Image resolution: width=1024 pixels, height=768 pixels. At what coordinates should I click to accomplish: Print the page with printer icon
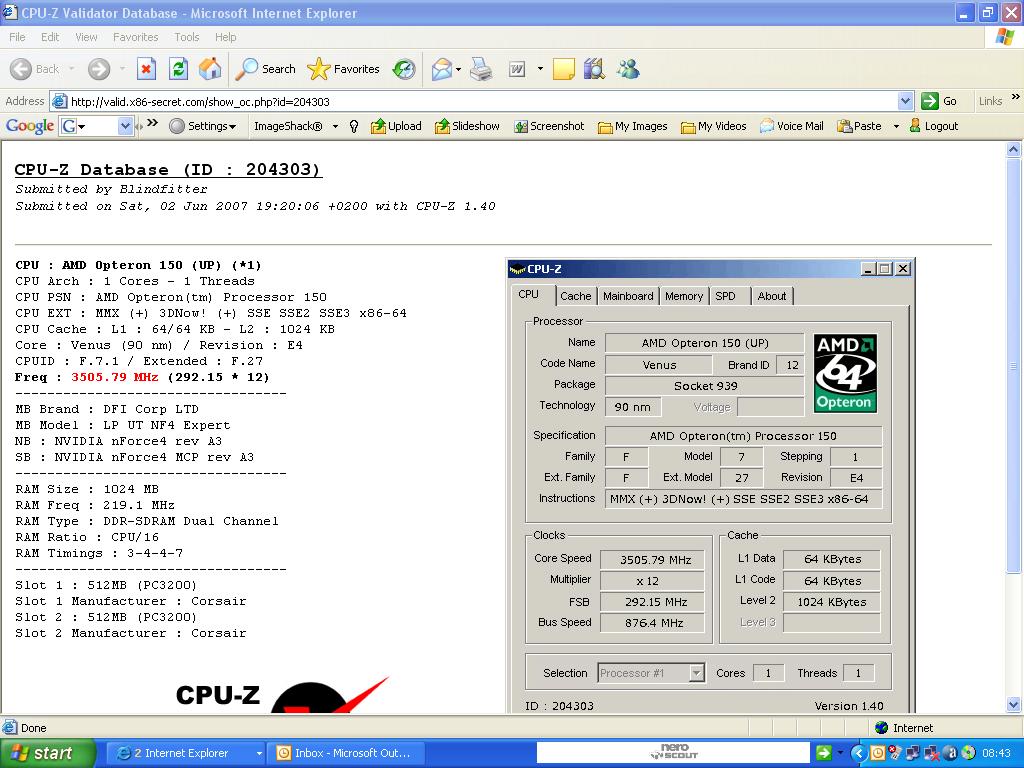tap(481, 69)
